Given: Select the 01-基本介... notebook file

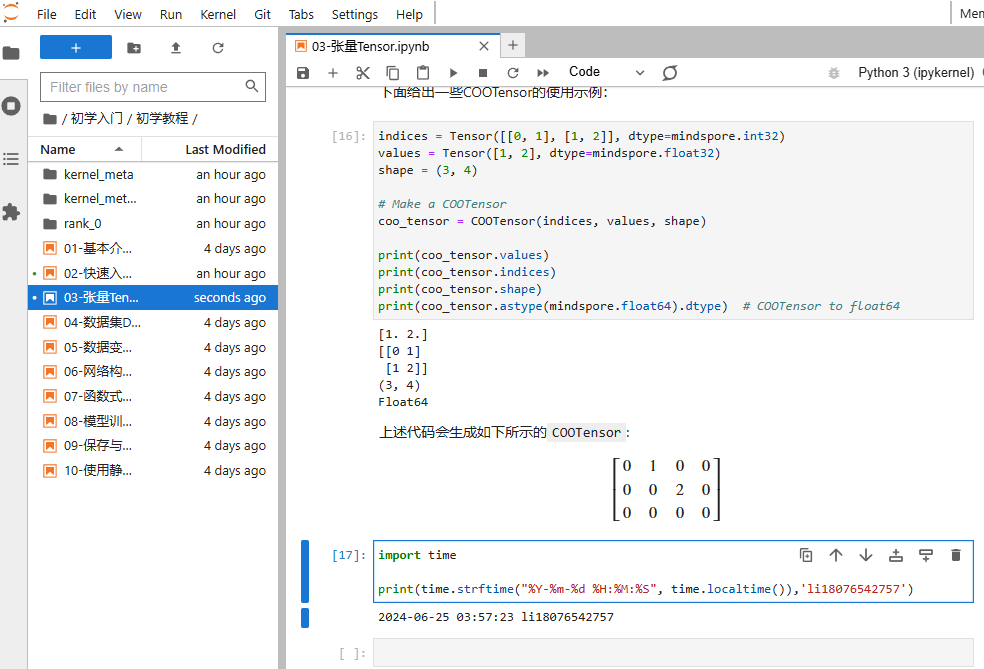Looking at the screenshot, I should pyautogui.click(x=153, y=249).
